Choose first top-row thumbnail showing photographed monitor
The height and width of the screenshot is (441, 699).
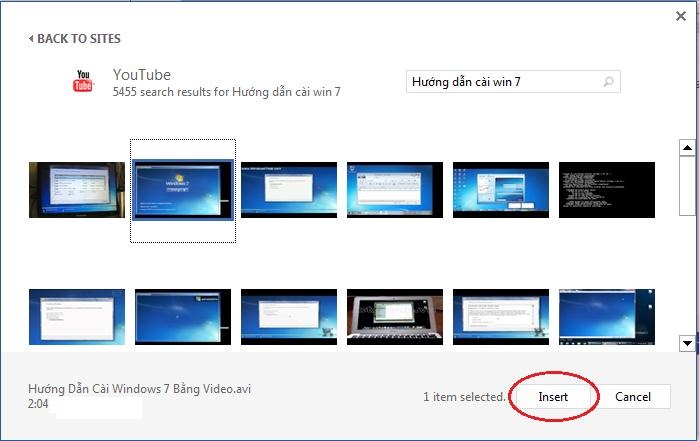(x=77, y=190)
